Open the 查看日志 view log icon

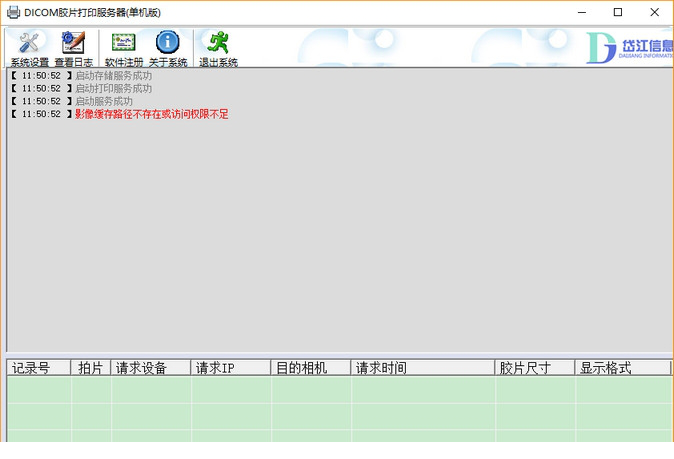click(x=74, y=49)
